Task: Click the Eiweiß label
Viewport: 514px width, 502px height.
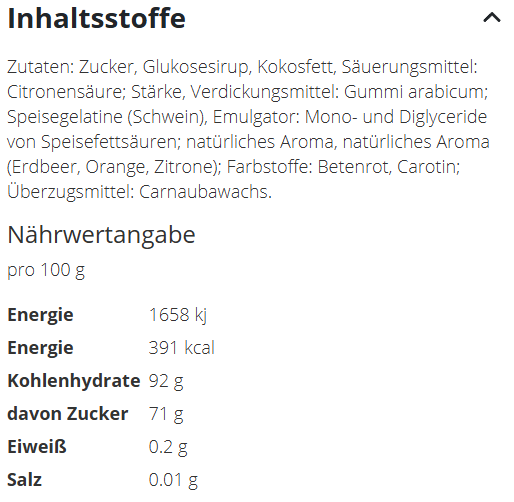Action: [37, 447]
